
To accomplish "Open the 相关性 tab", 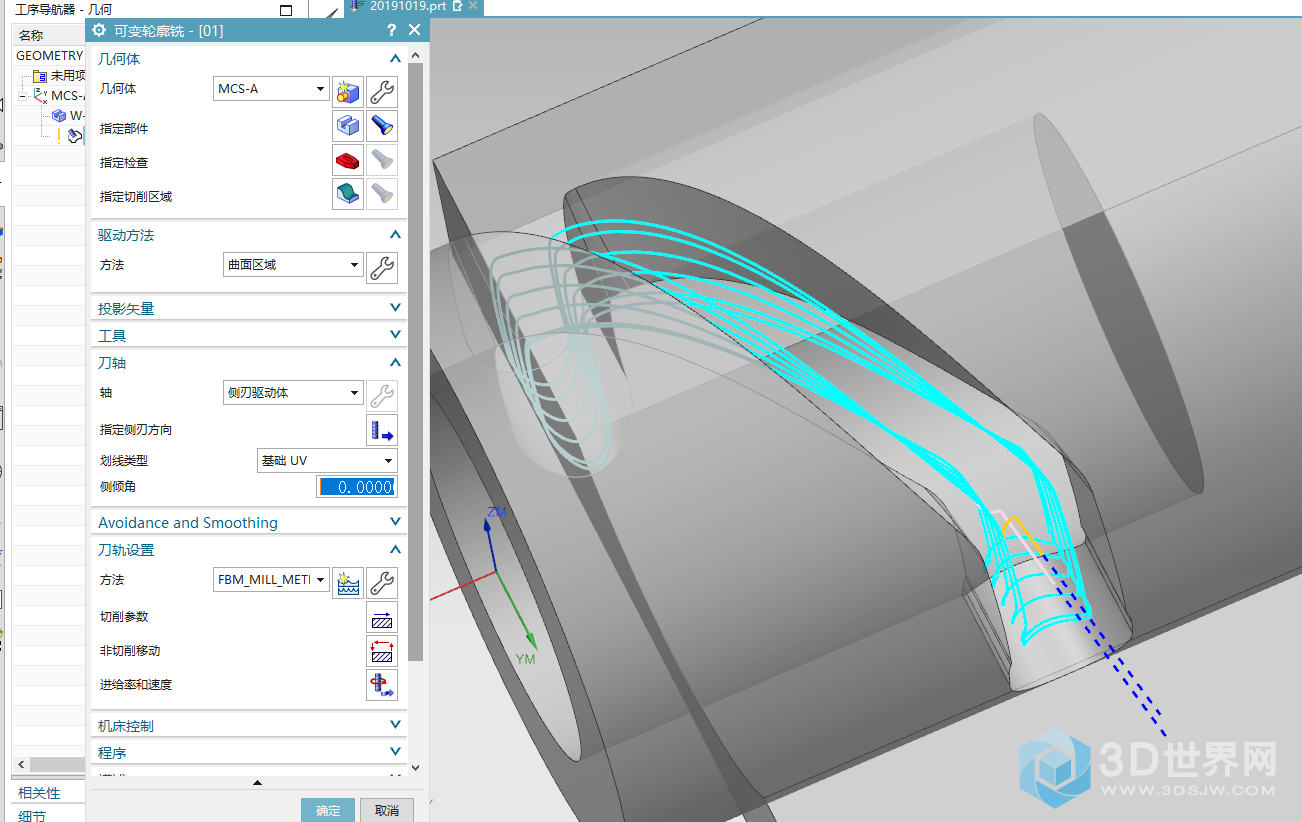I will [x=39, y=793].
